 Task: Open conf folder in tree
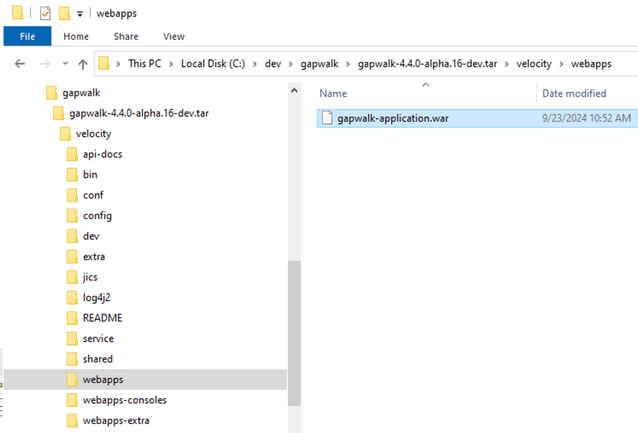[93, 195]
